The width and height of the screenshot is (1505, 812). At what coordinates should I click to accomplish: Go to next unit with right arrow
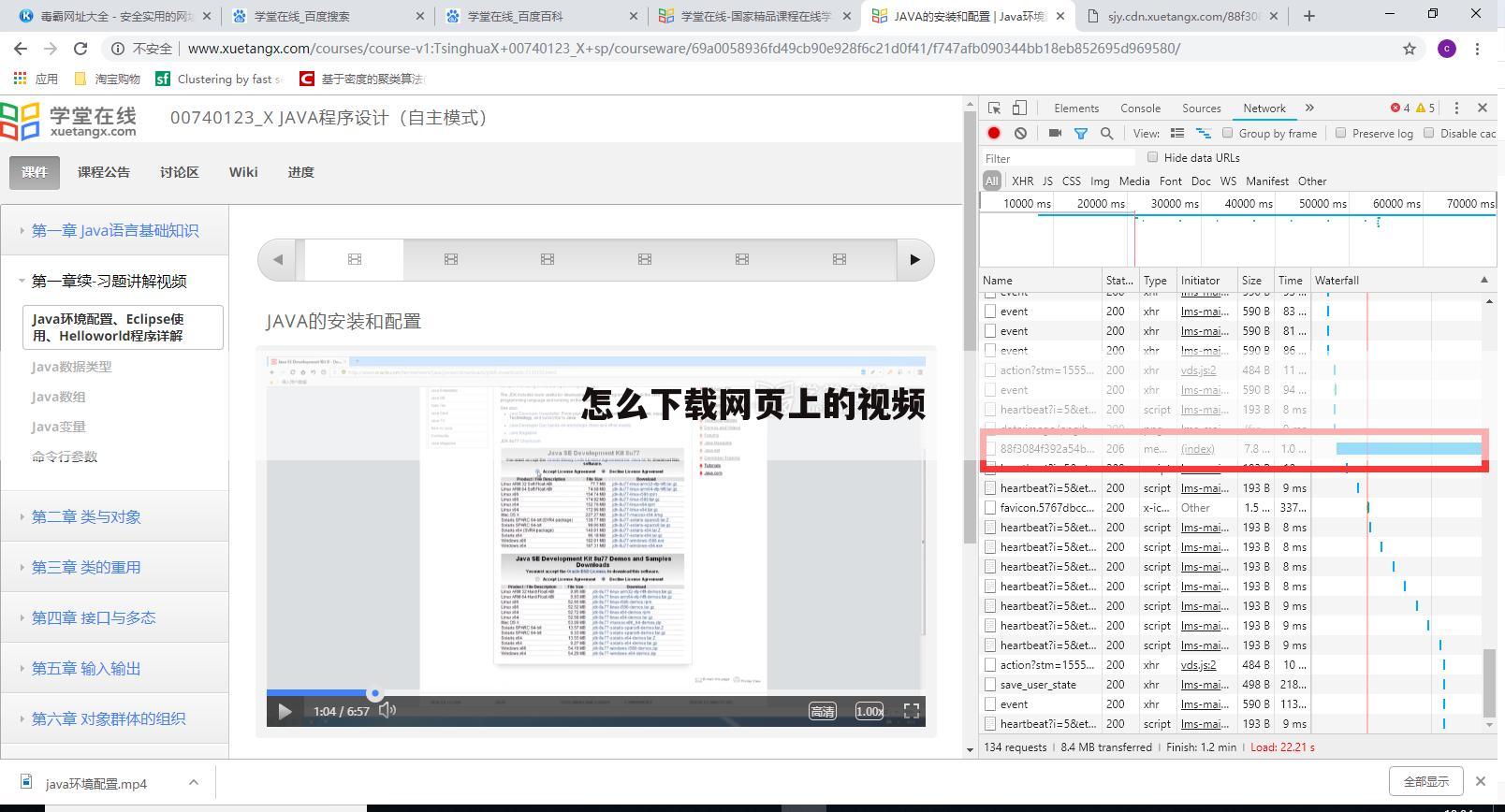pos(914,259)
